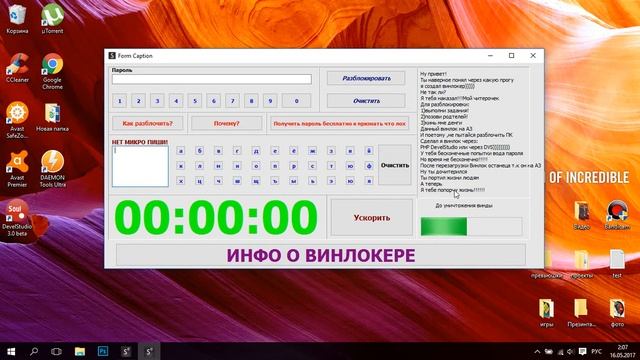Click the letter key б
The image size is (640, 360).
199,151
